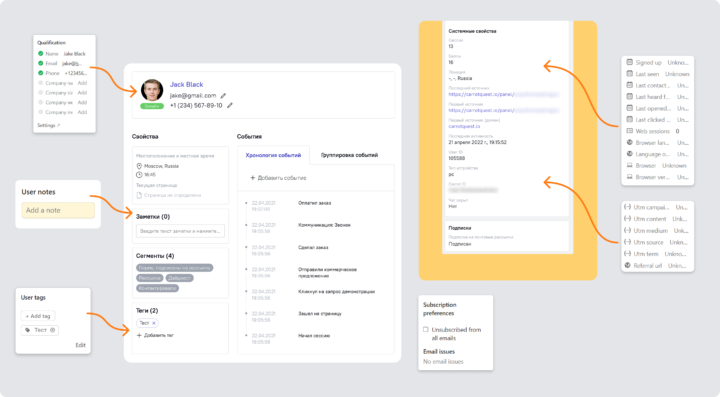The image size is (720, 397).
Task: Open the Зашел на страницу event
Action: [320, 314]
